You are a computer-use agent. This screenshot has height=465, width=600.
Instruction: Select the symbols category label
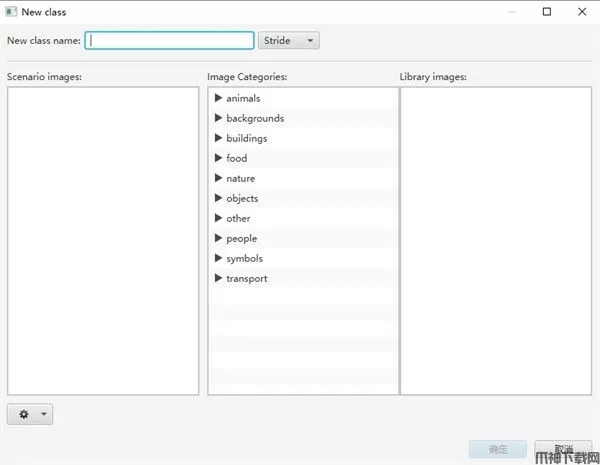(244, 259)
